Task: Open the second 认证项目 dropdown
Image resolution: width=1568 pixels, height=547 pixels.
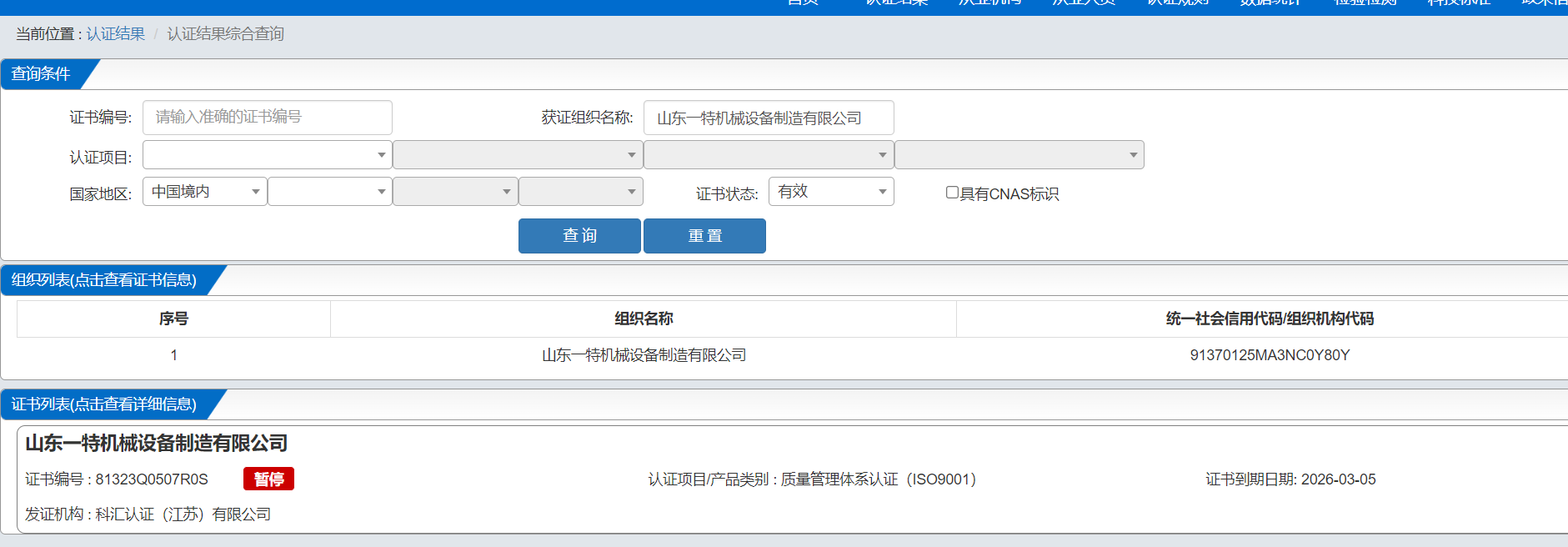Action: 518,155
